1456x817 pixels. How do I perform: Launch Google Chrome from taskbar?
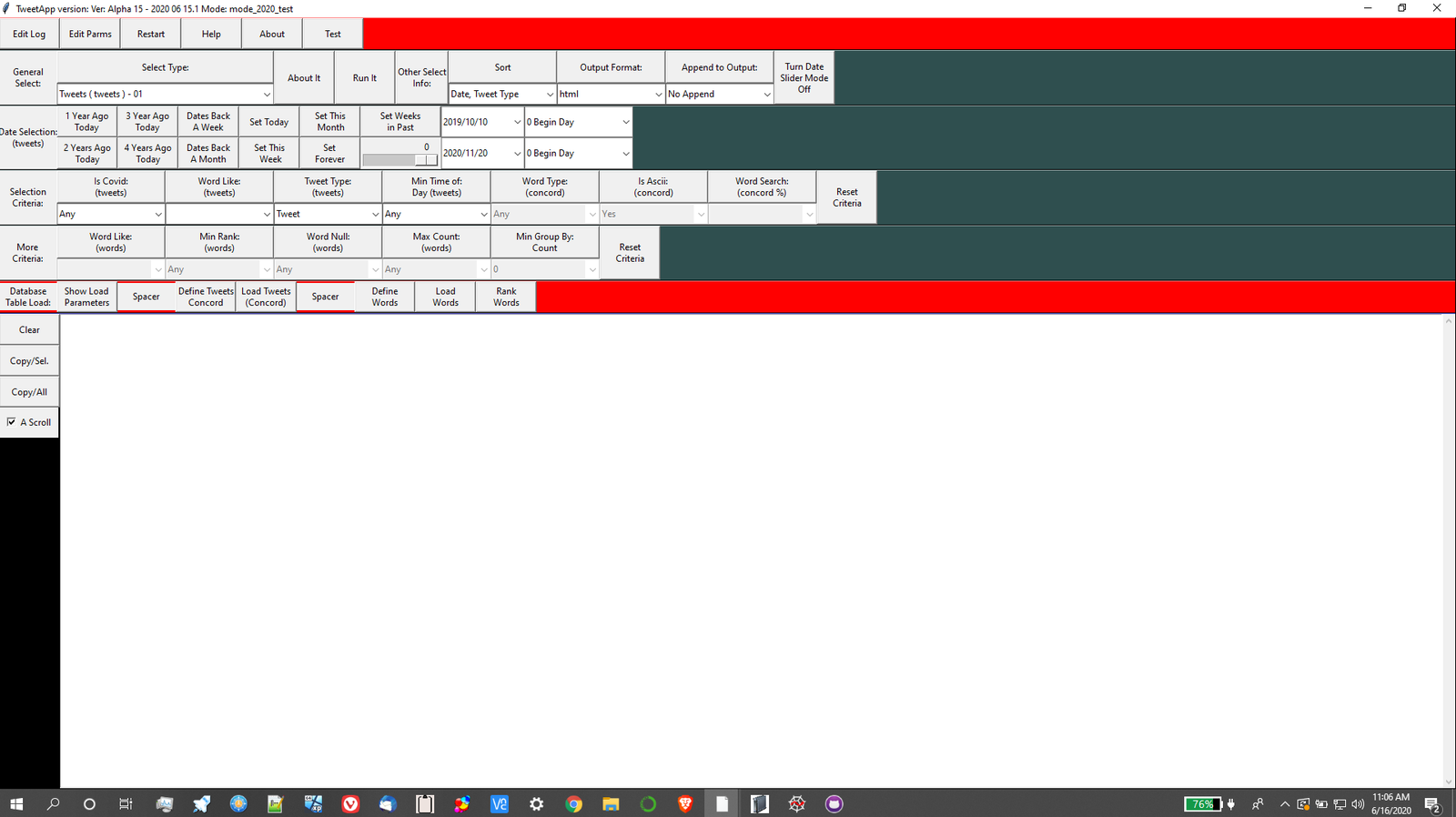pos(573,803)
